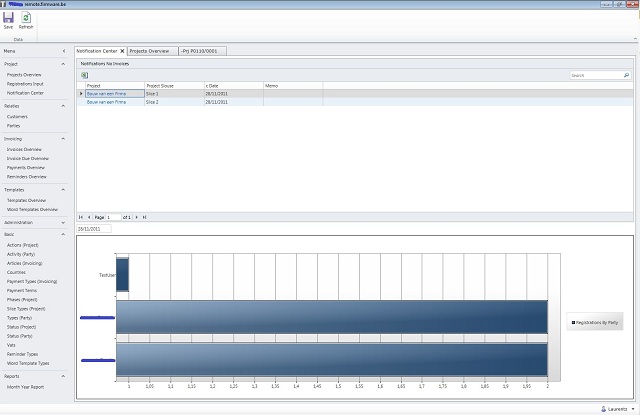Open Reminders Overview in sidebar
This screenshot has width=640, height=415.
27,177
